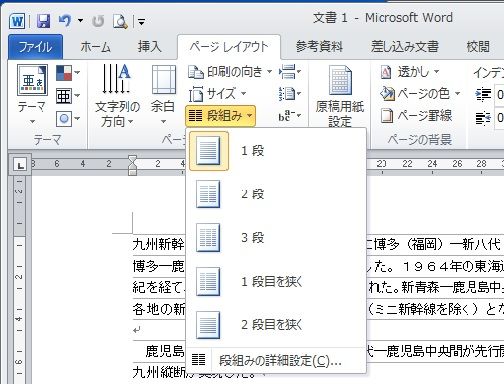
Task: Click the Word application icon in title bar
Action: (x=17, y=21)
